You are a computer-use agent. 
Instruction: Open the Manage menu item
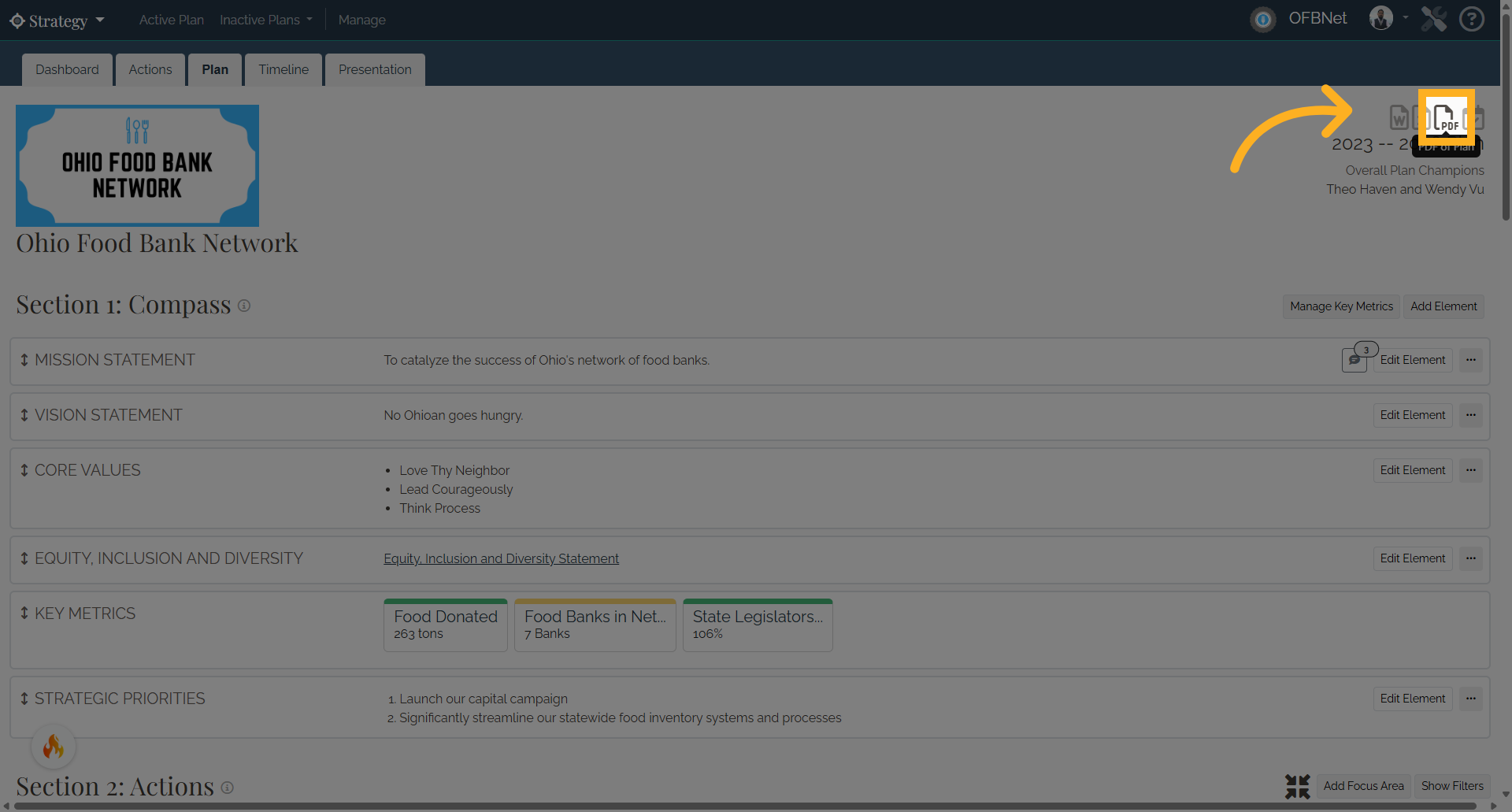pos(362,20)
